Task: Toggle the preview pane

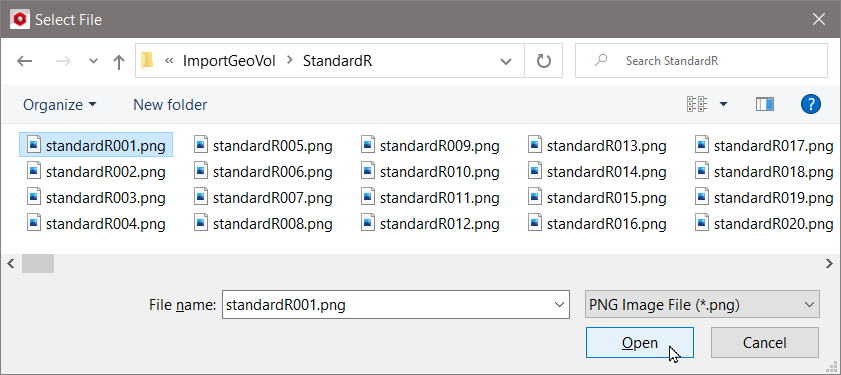Action: 765,104
